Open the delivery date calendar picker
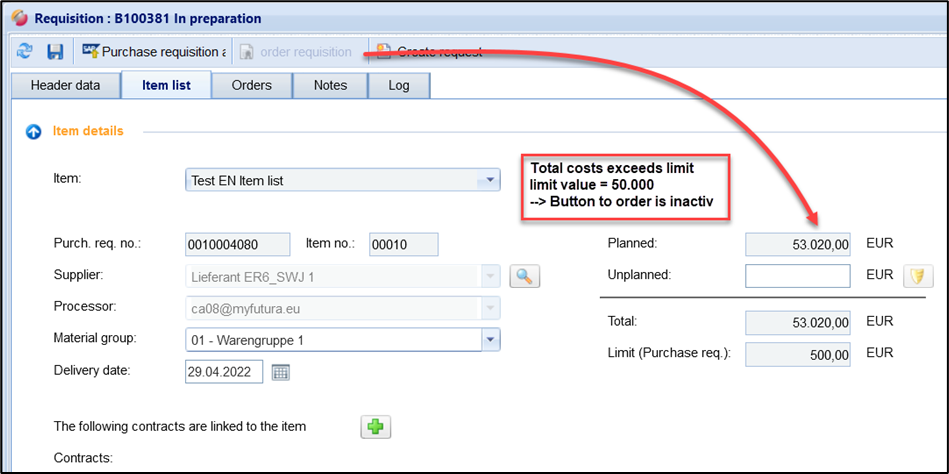 click(280, 372)
